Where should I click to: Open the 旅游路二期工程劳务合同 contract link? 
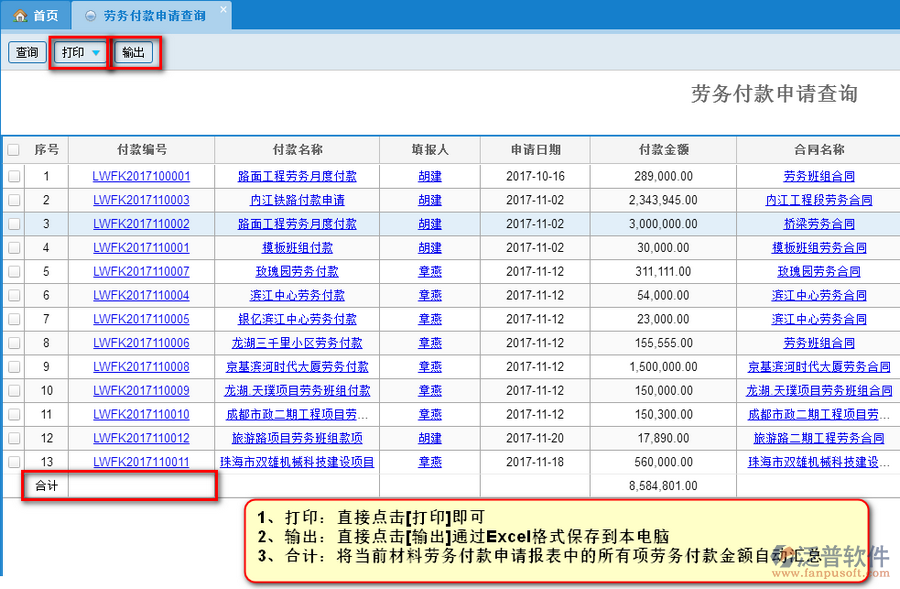point(819,438)
